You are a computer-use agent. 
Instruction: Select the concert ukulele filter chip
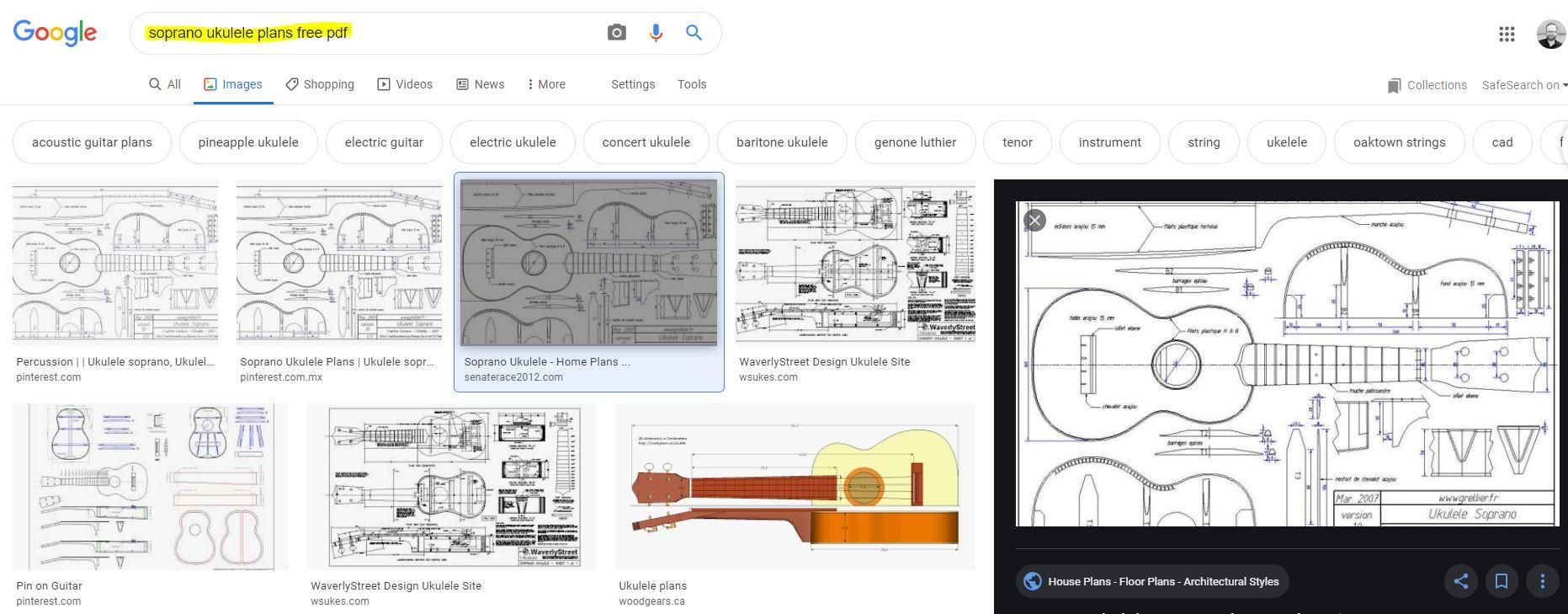646,142
